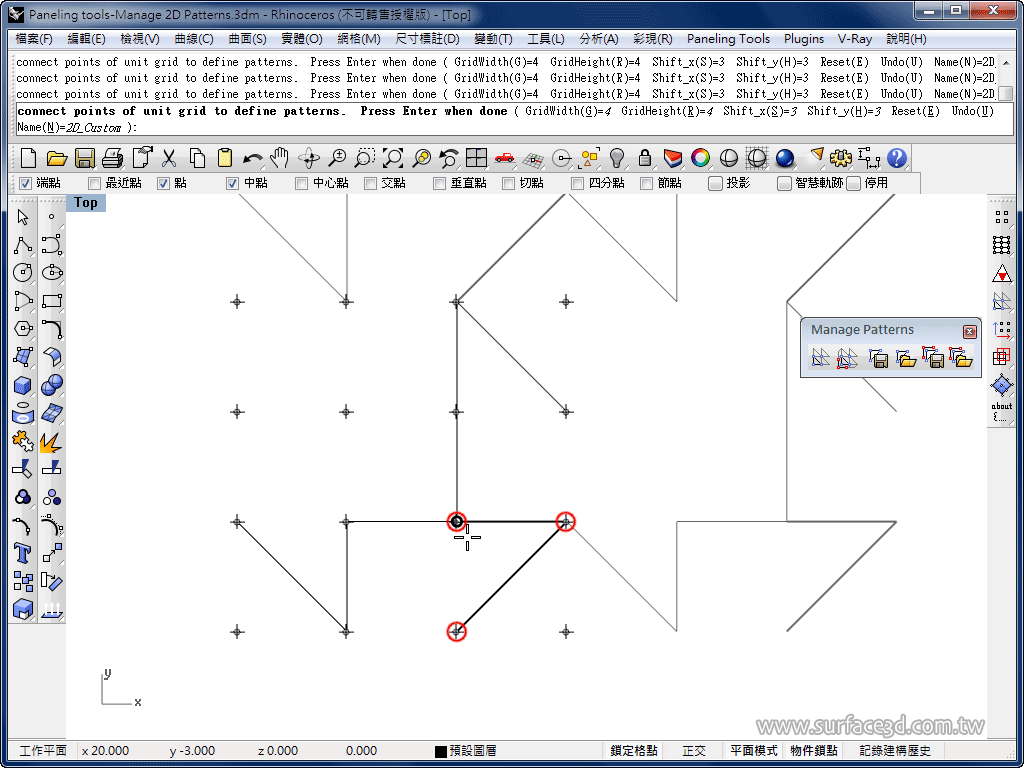Click the gear Options icon
Image resolution: width=1024 pixels, height=768 pixels.
[x=840, y=158]
